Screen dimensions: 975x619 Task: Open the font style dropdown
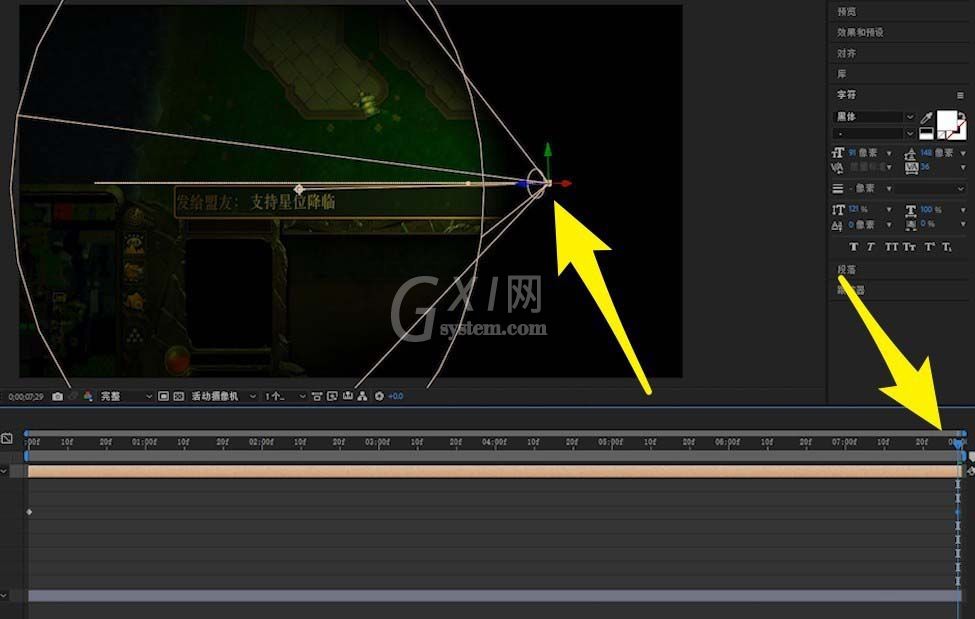coord(874,133)
